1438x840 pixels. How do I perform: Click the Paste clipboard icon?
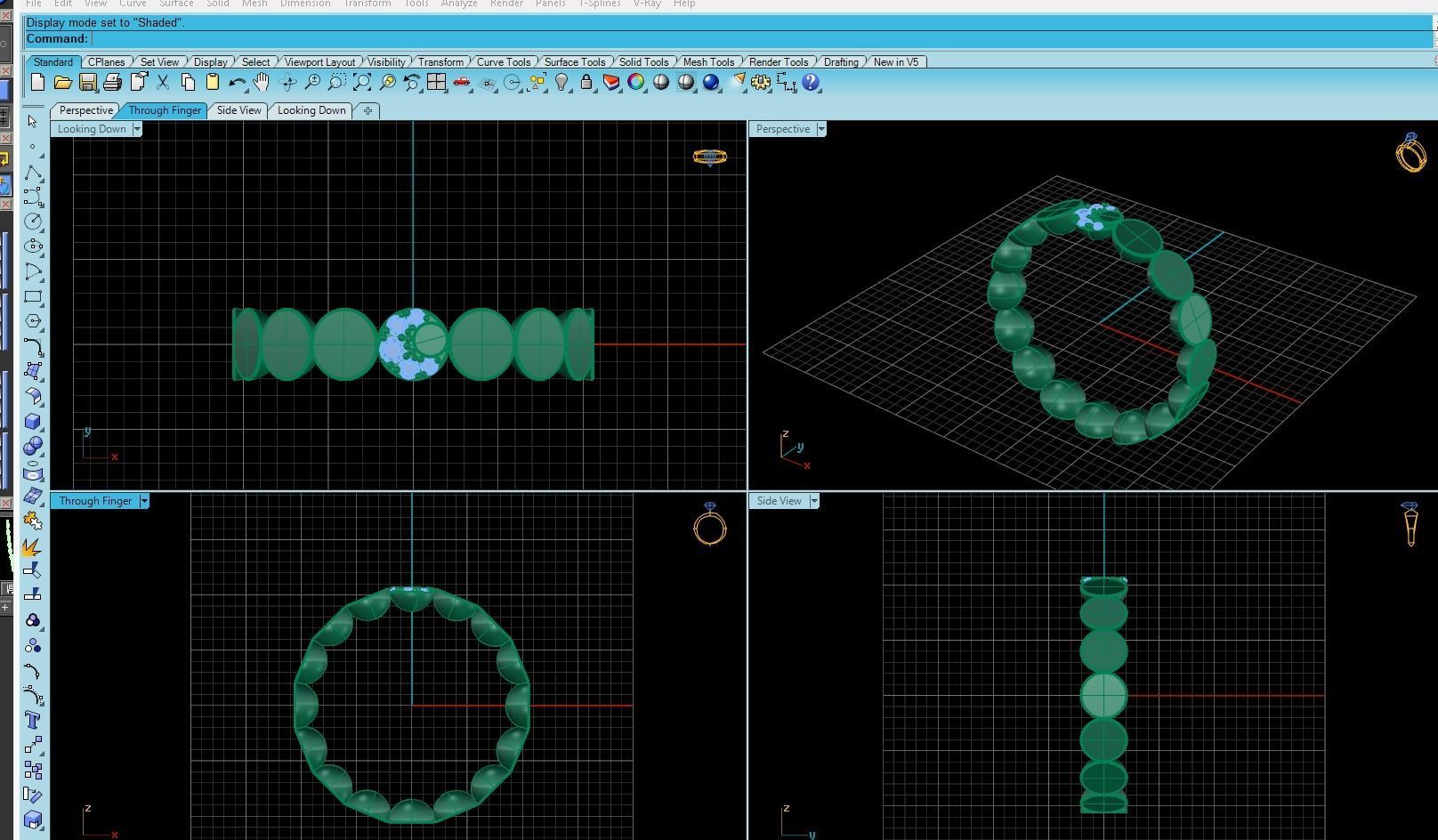click(x=213, y=83)
